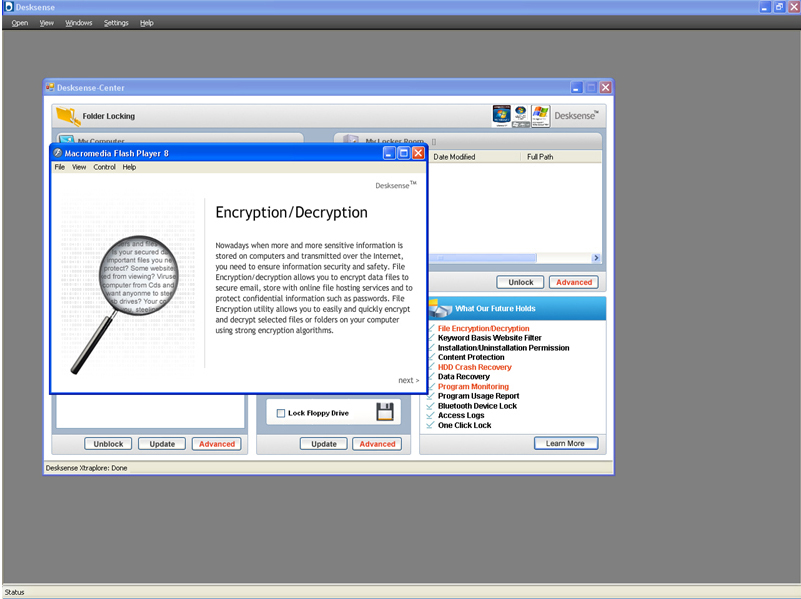This screenshot has height=599, width=801.
Task: Open the View menu in Desksense main window
Action: pos(46,22)
